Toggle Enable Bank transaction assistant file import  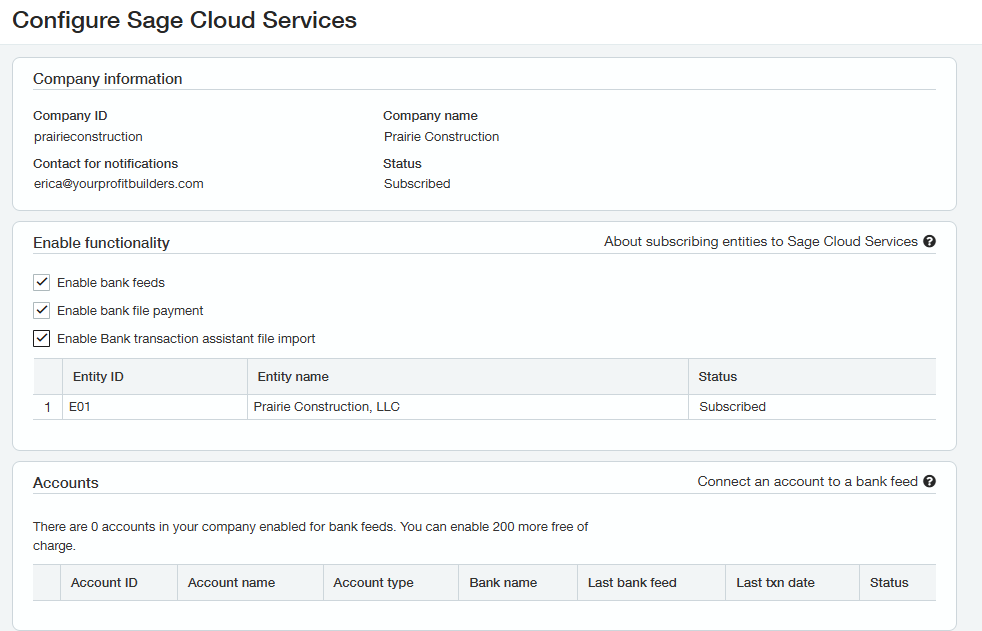(x=41, y=338)
